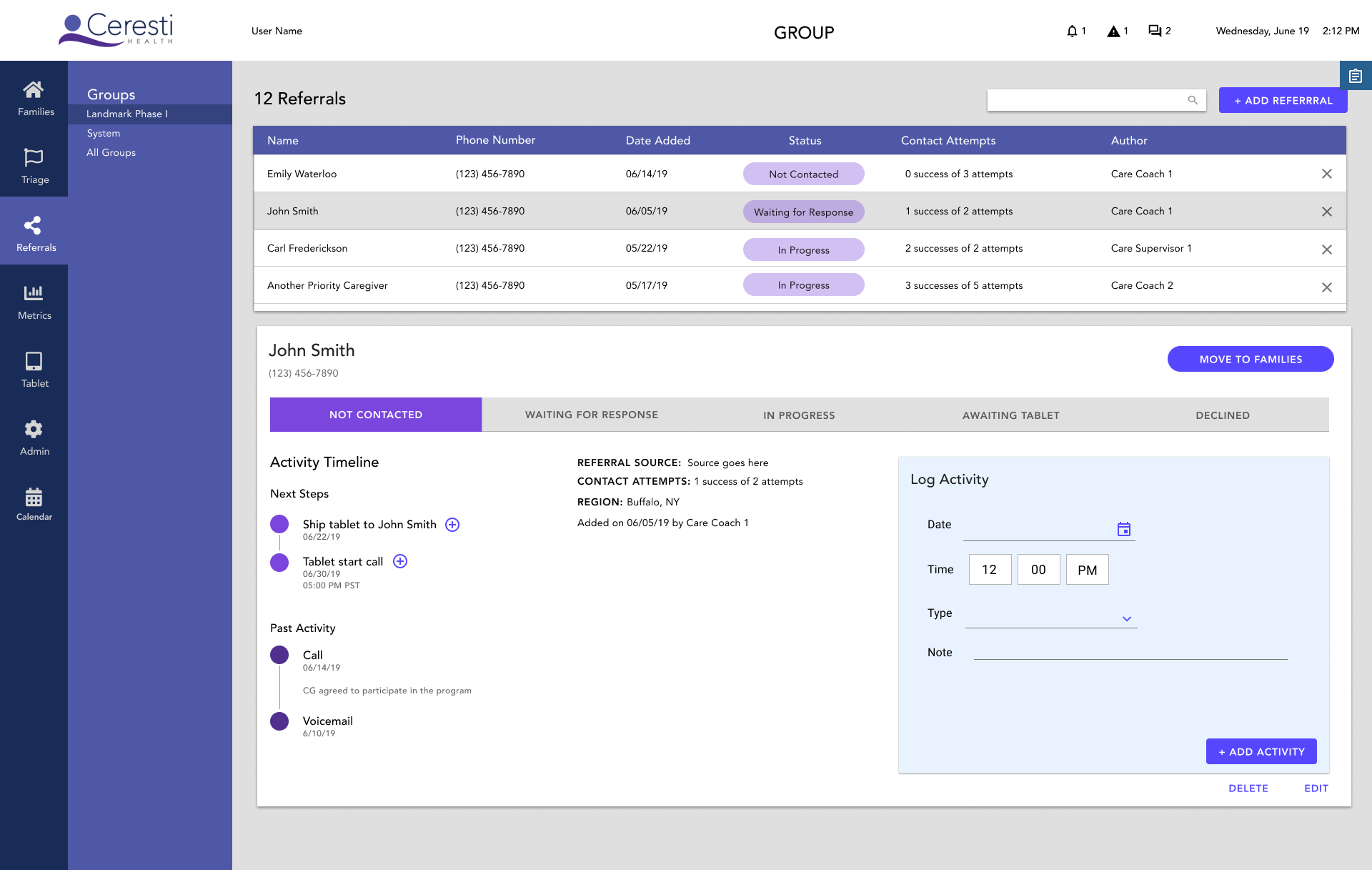Open Admin gear settings
Screen dimensions: 1372x870
coord(34,429)
